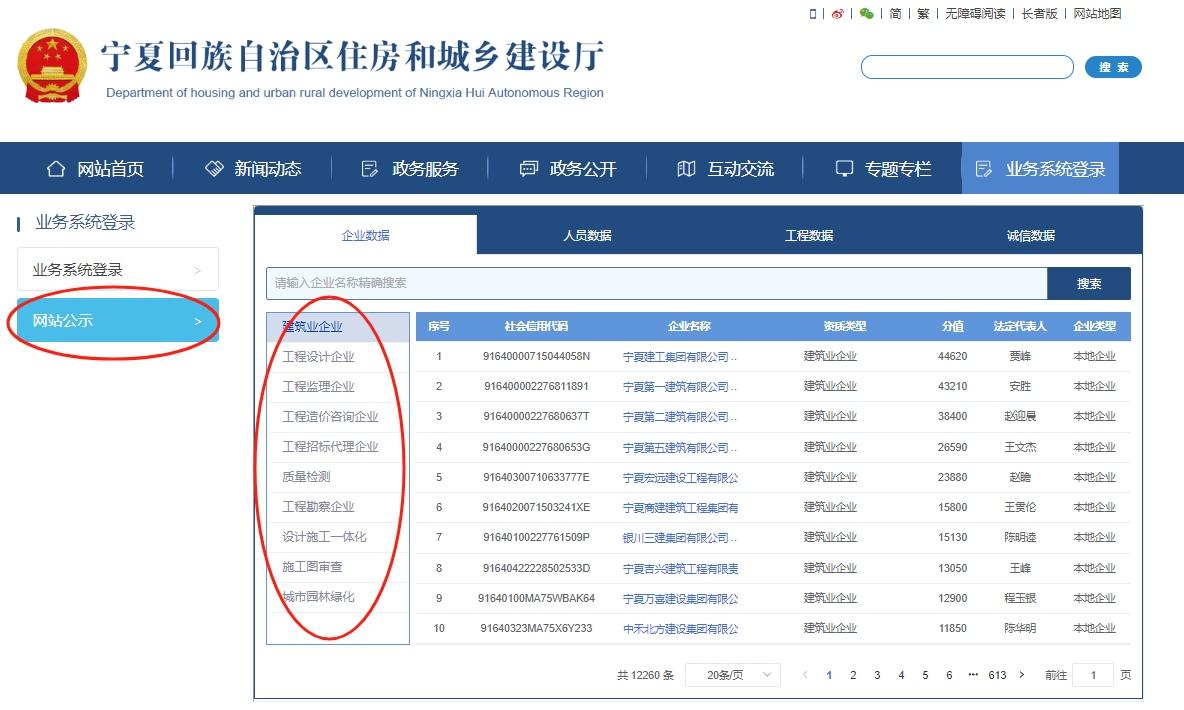
Task: Select 施工图审查 in the category list
Action: tap(338, 566)
